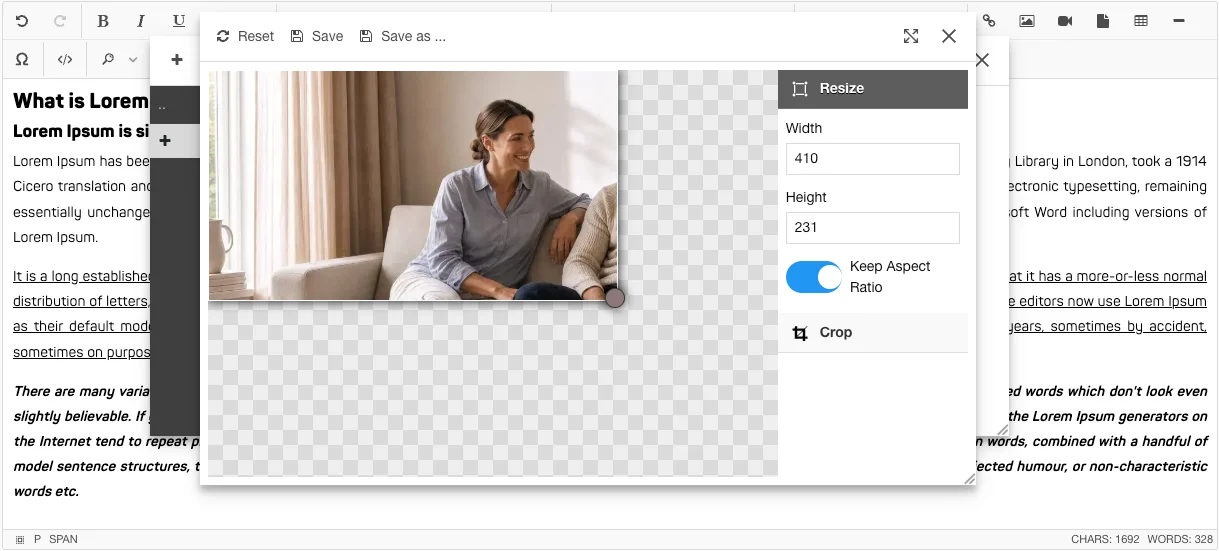The width and height of the screenshot is (1219, 551).
Task: Click the insert link chain icon
Action: click(989, 21)
